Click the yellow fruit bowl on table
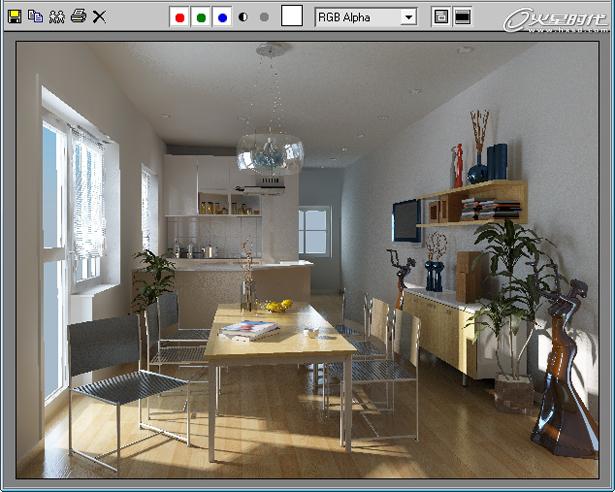Image resolution: width=615 pixels, height=492 pixels. click(276, 305)
